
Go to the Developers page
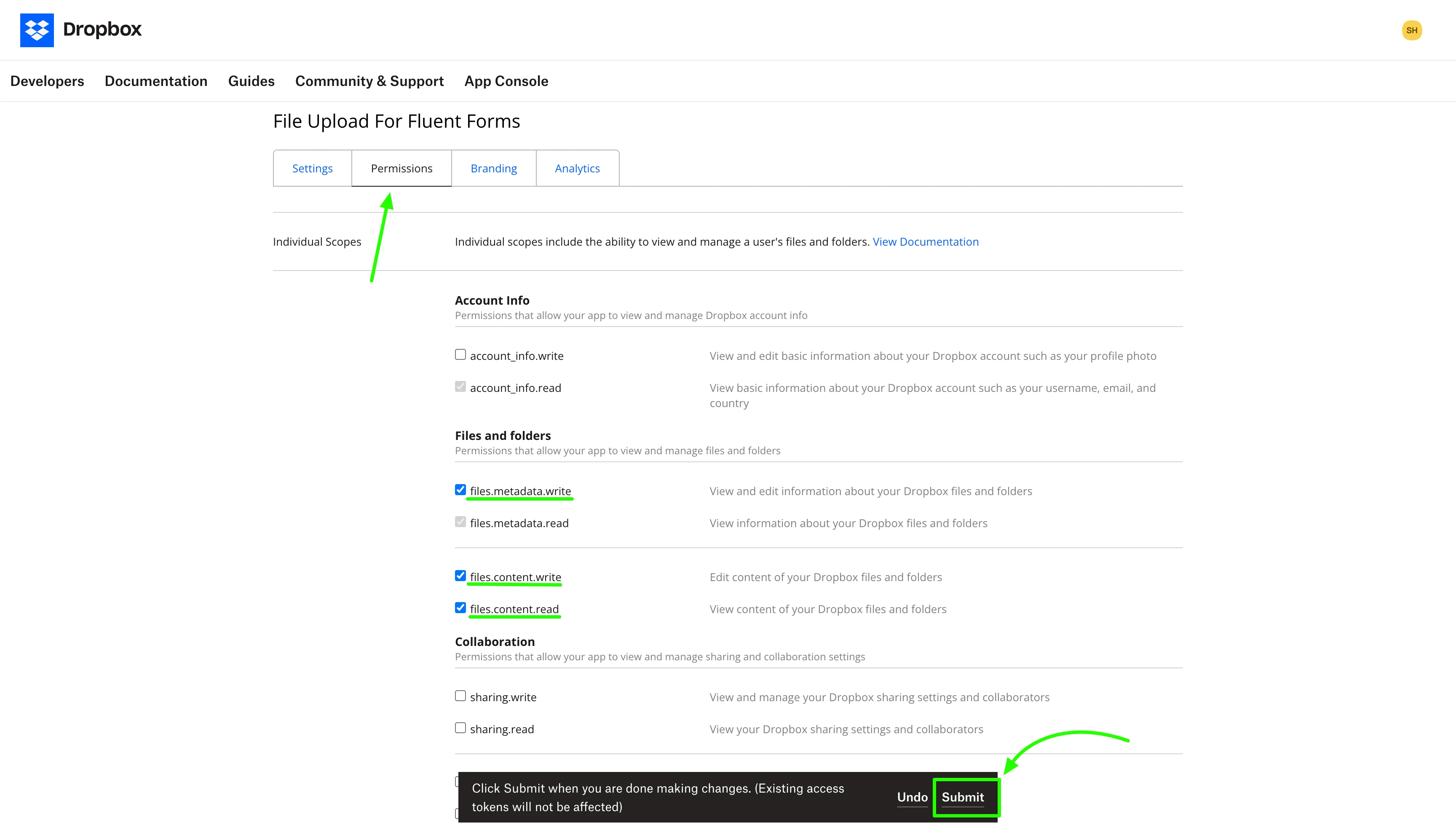(47, 81)
